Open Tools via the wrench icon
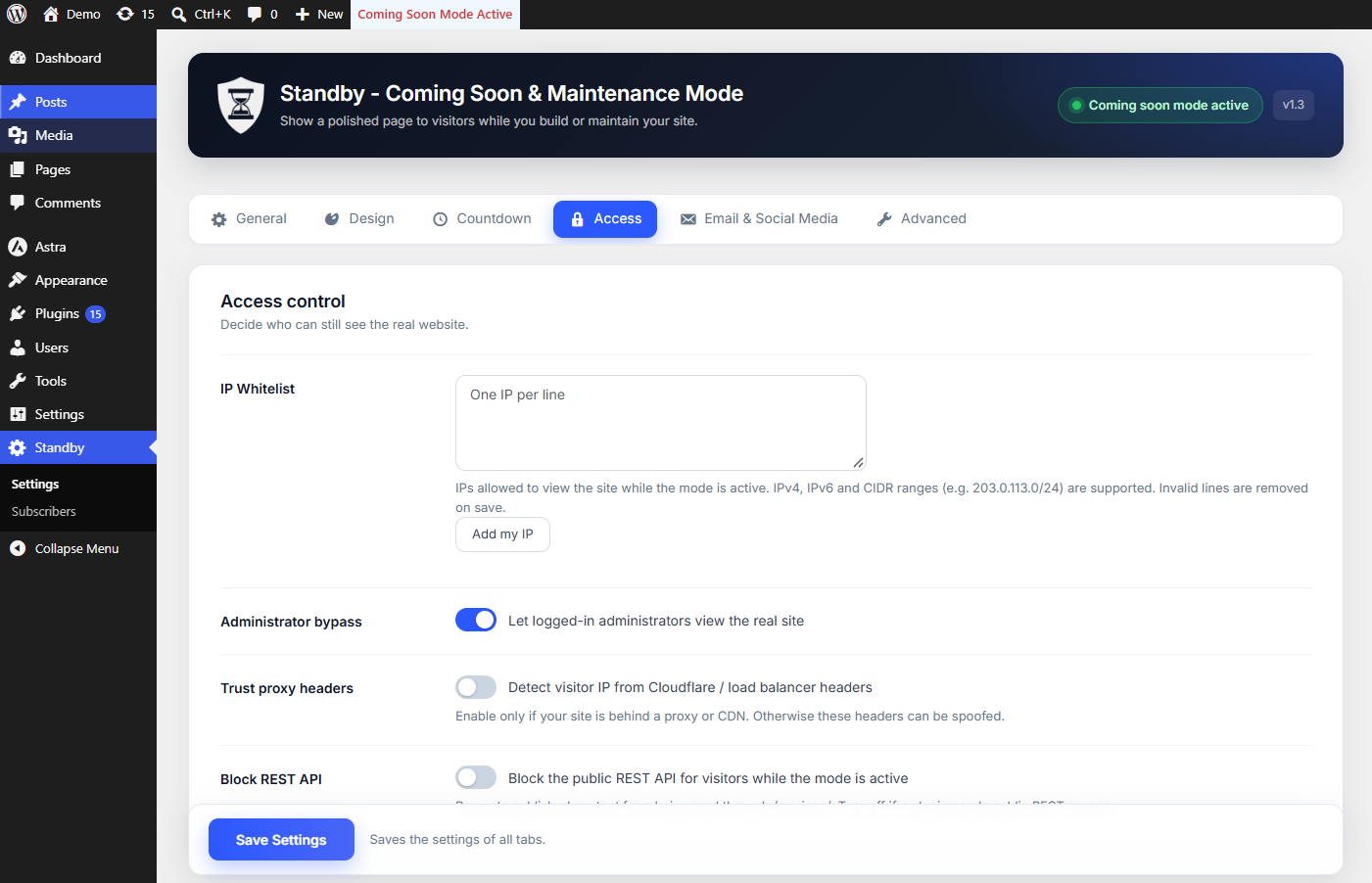This screenshot has width=1372, height=883. pos(18,381)
